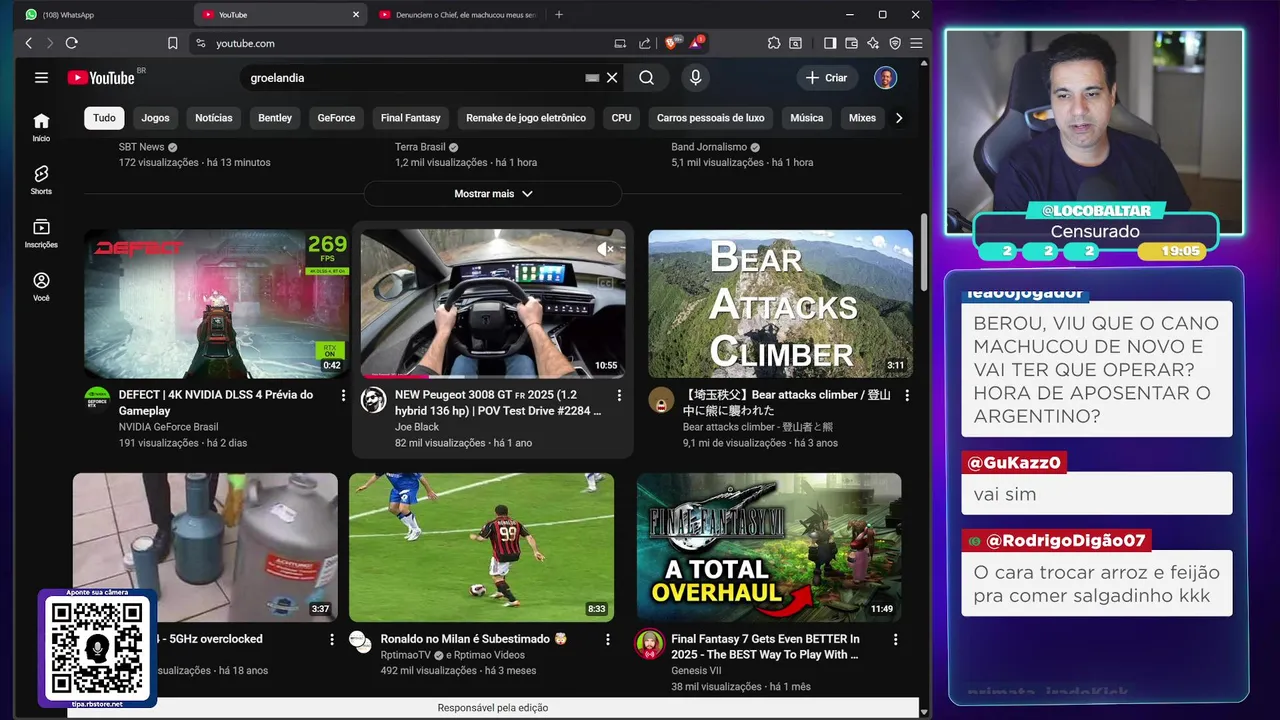
Task: Open the account avatar menu
Action: click(885, 77)
